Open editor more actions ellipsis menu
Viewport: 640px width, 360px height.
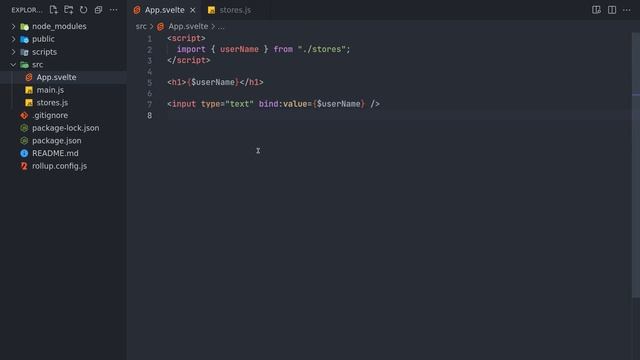(x=627, y=10)
